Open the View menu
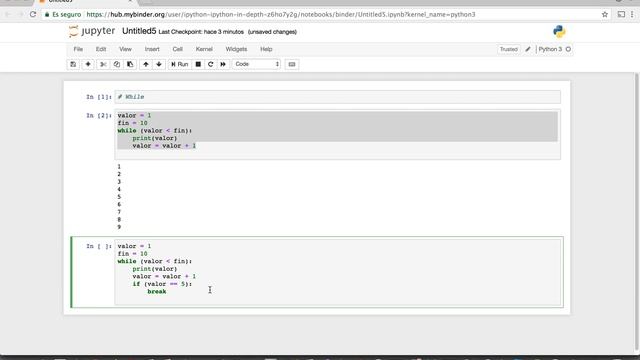 click(x=125, y=49)
